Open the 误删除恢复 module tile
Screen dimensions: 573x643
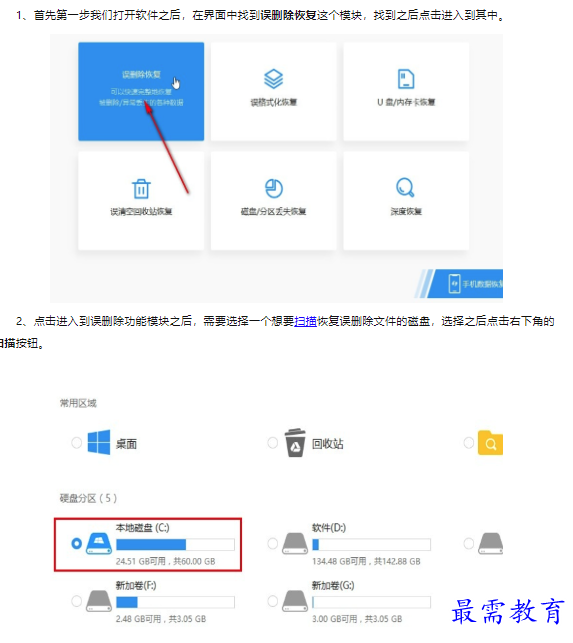click(x=141, y=91)
